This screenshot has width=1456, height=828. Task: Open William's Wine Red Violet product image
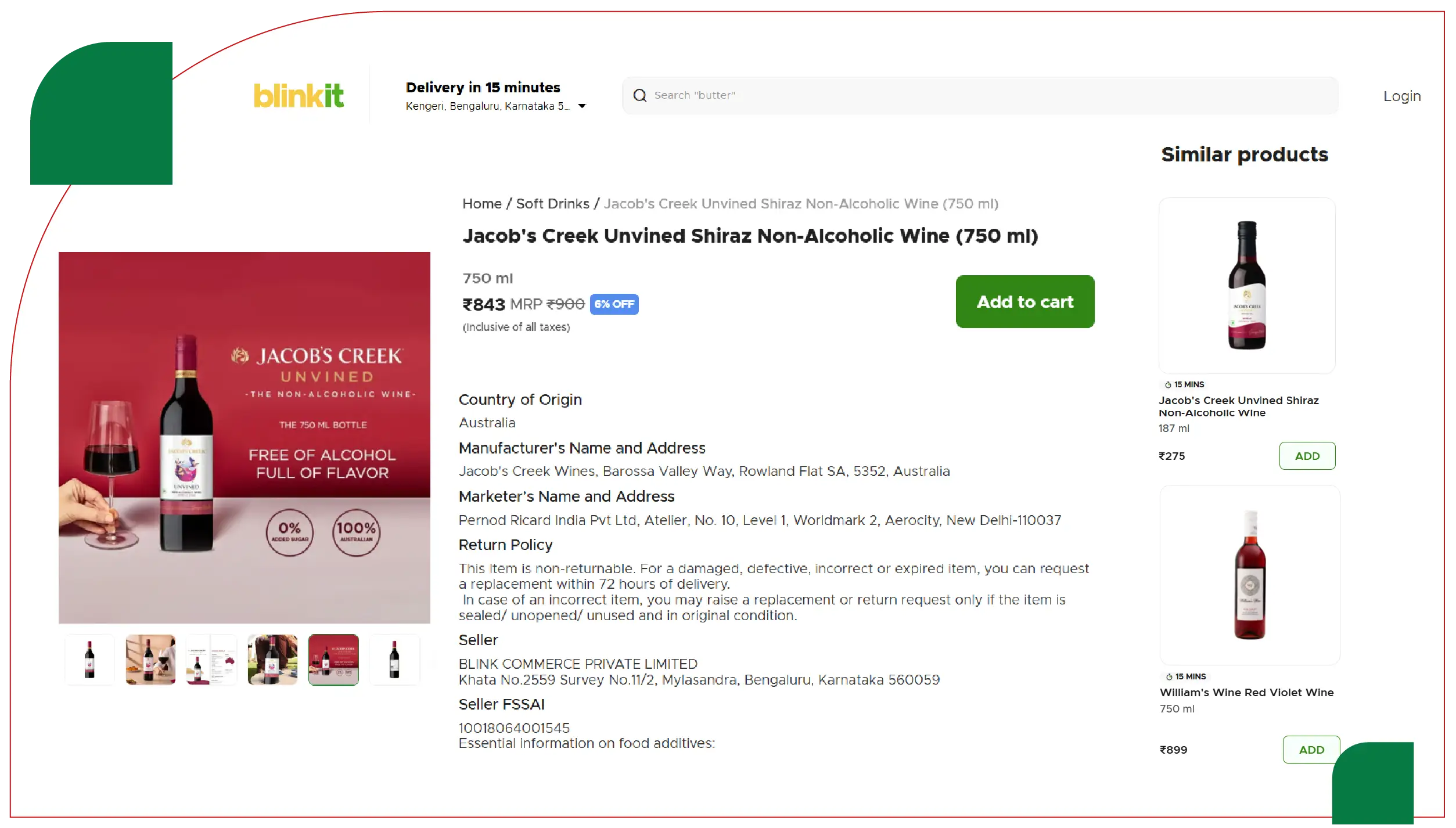(x=1249, y=575)
